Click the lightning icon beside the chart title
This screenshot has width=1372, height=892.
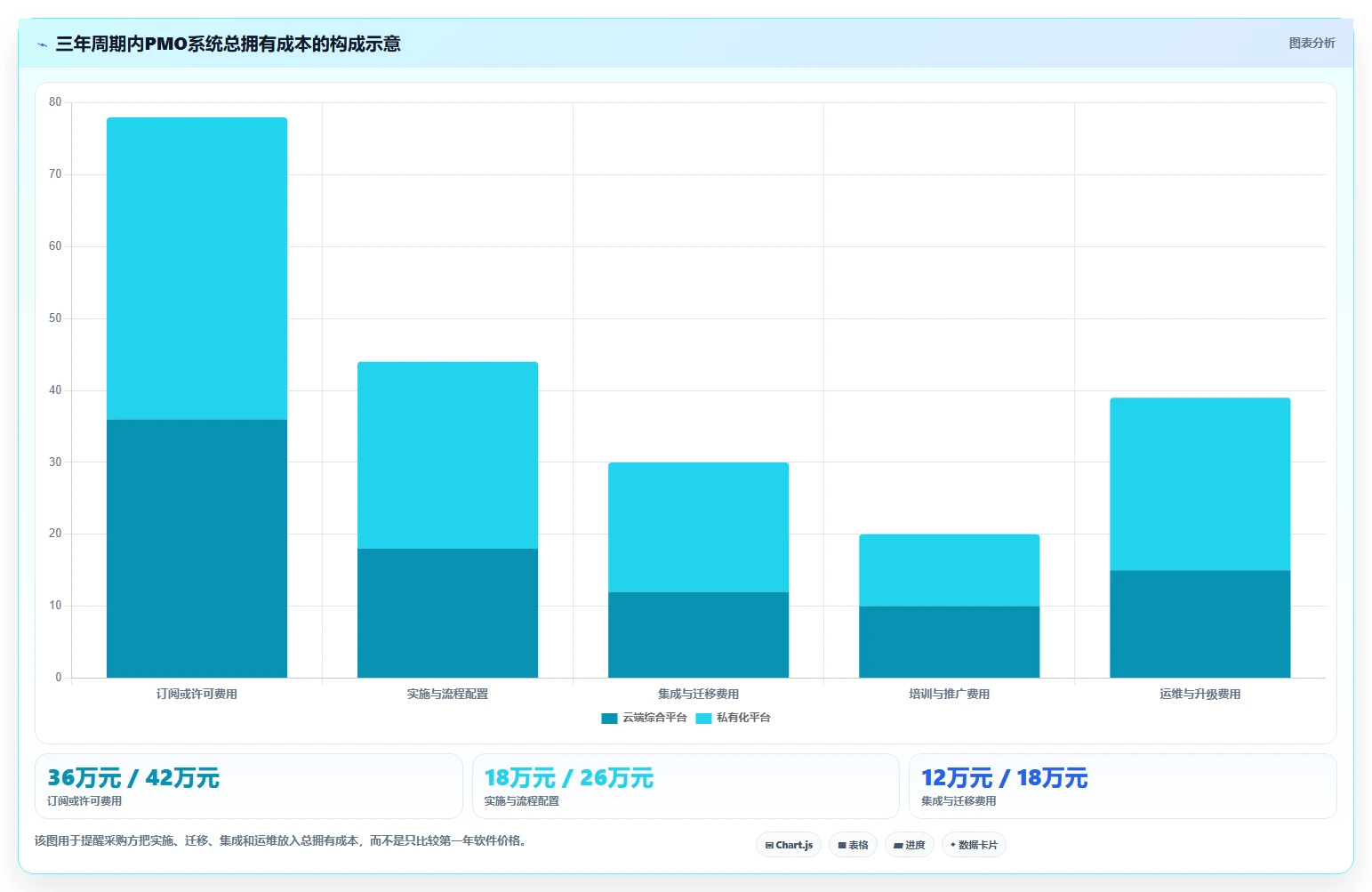point(42,44)
